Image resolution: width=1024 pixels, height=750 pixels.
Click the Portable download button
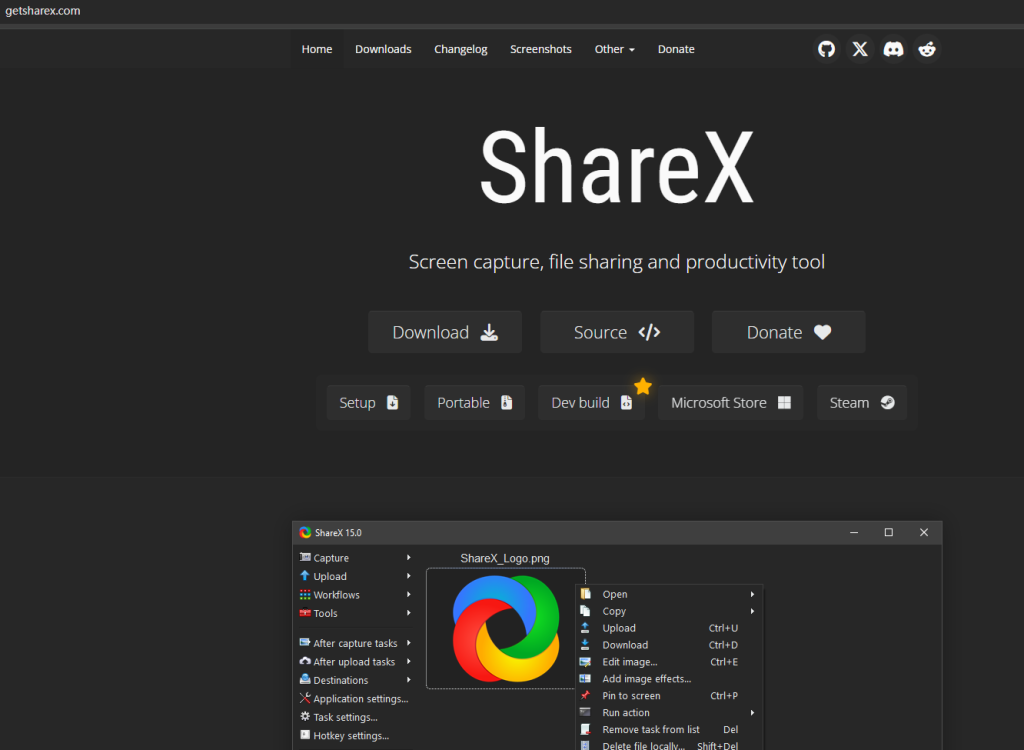point(475,402)
